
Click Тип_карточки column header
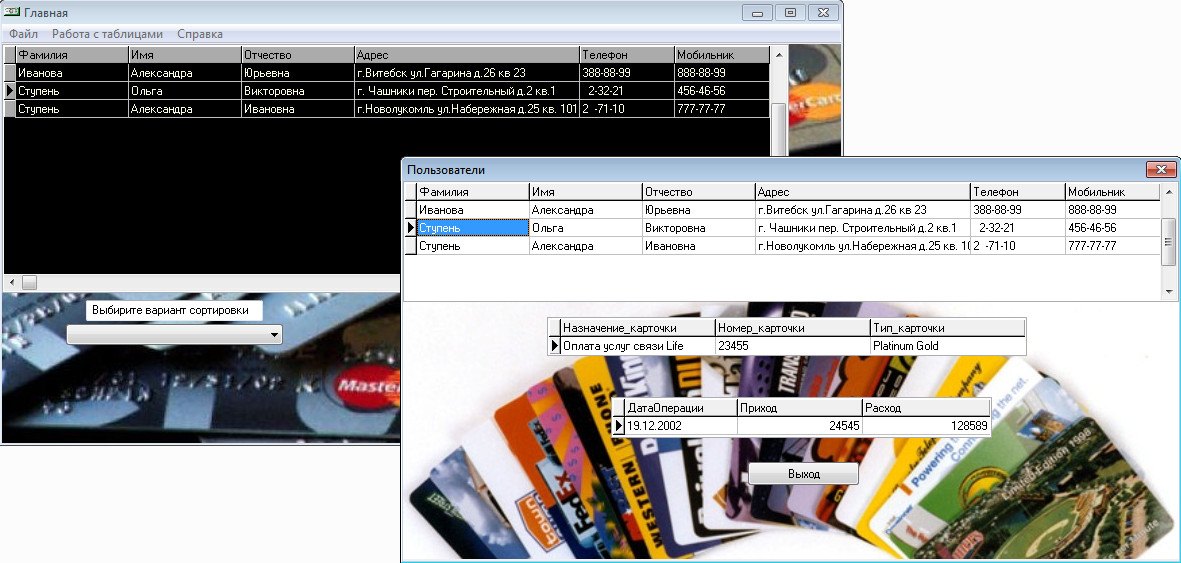948,328
